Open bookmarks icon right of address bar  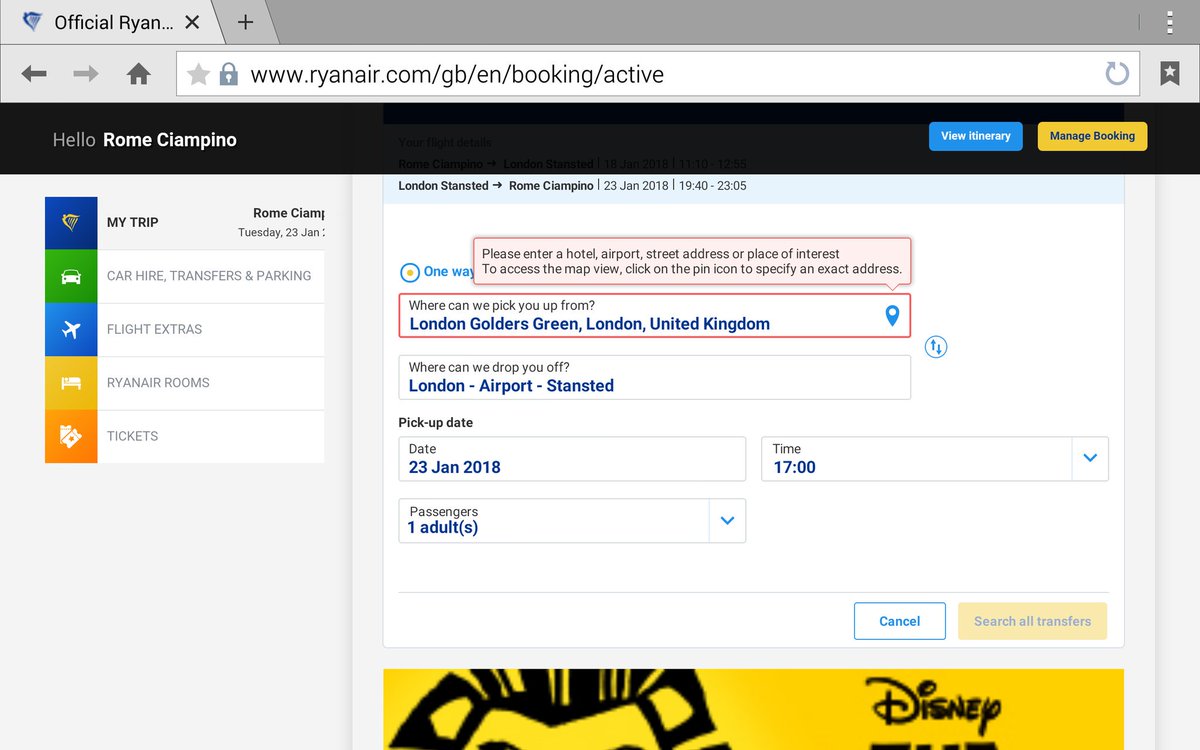[1169, 74]
